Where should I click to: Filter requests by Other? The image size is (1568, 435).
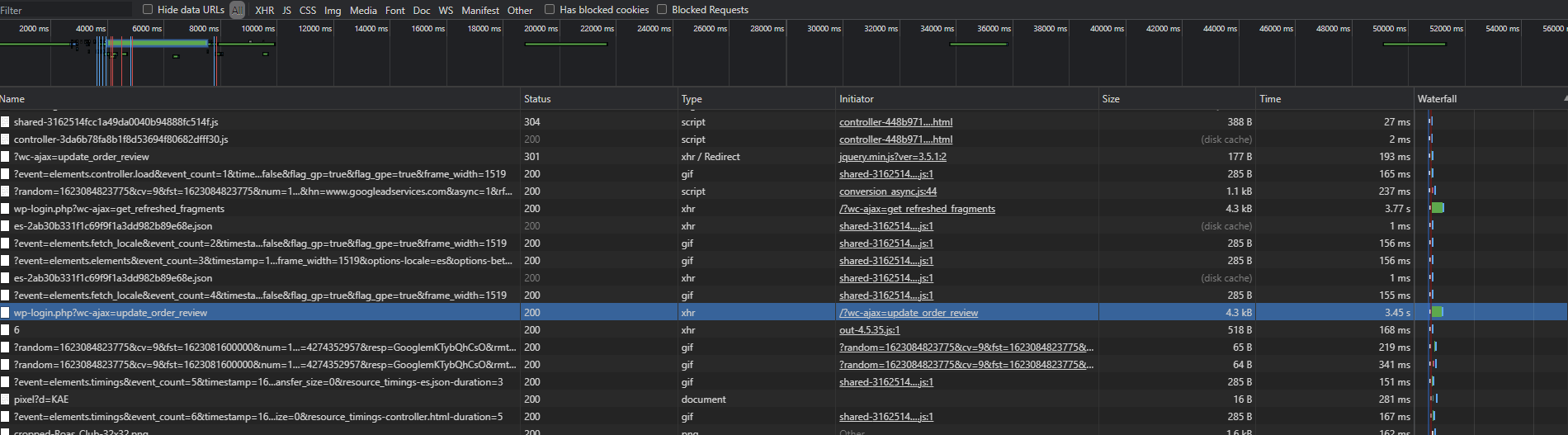click(x=520, y=10)
